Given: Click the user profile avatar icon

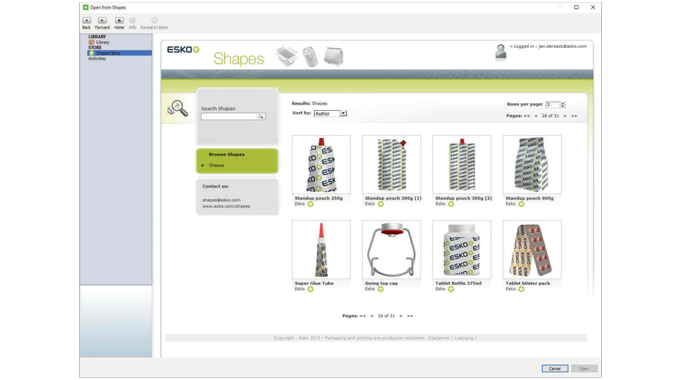Looking at the screenshot, I should point(500,52).
